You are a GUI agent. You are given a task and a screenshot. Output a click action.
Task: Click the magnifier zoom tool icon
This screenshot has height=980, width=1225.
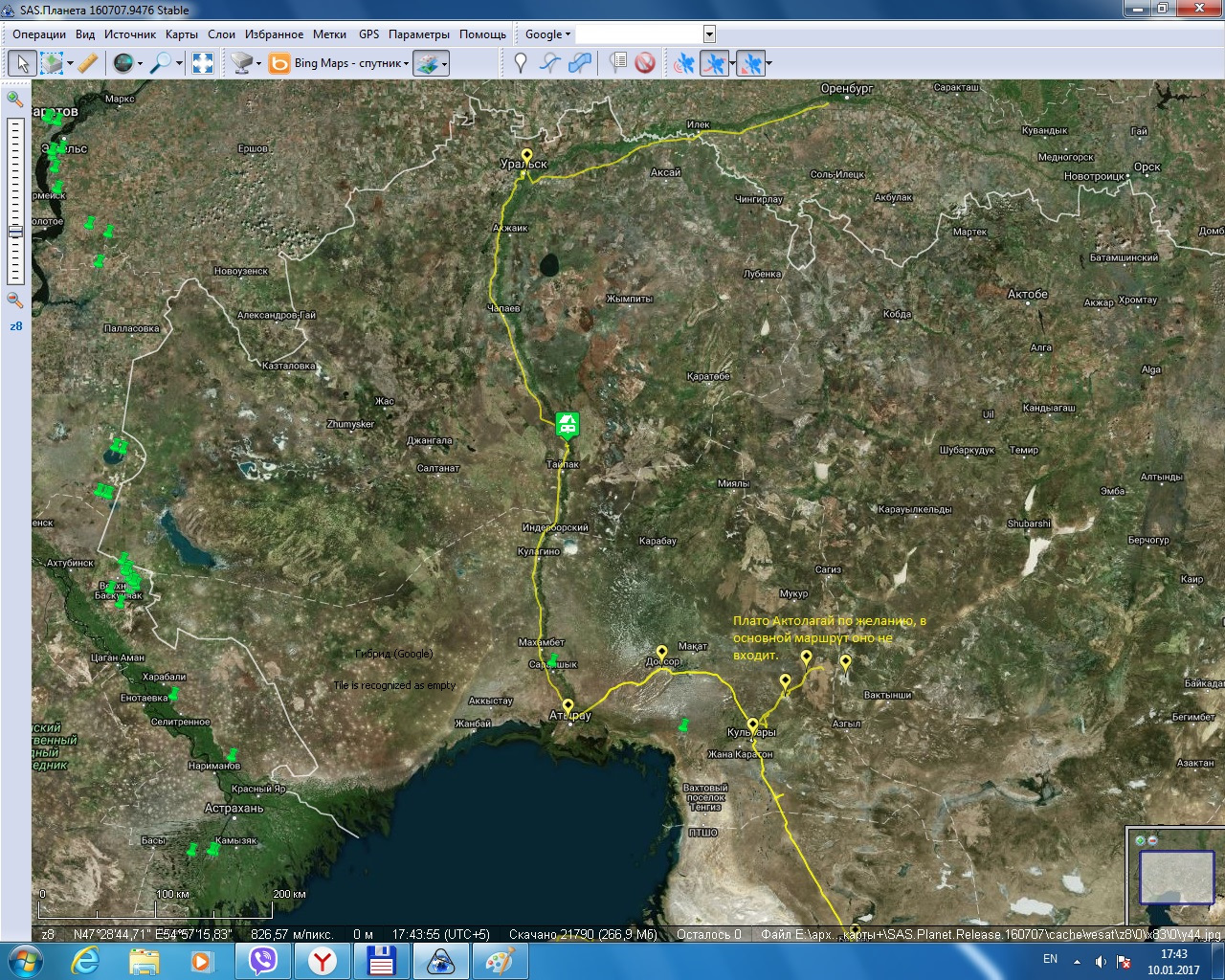click(162, 63)
